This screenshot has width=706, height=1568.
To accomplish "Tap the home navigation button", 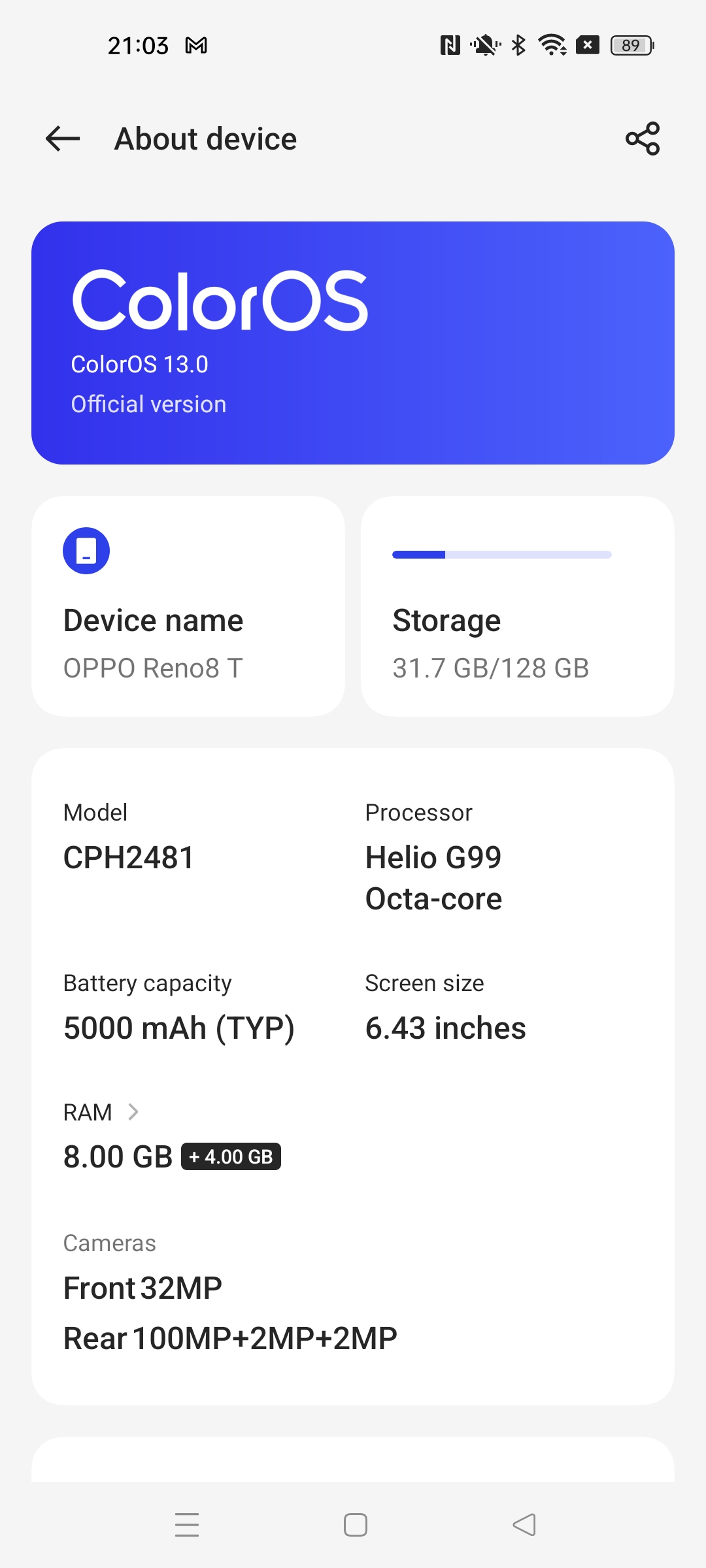I will [x=356, y=1525].
